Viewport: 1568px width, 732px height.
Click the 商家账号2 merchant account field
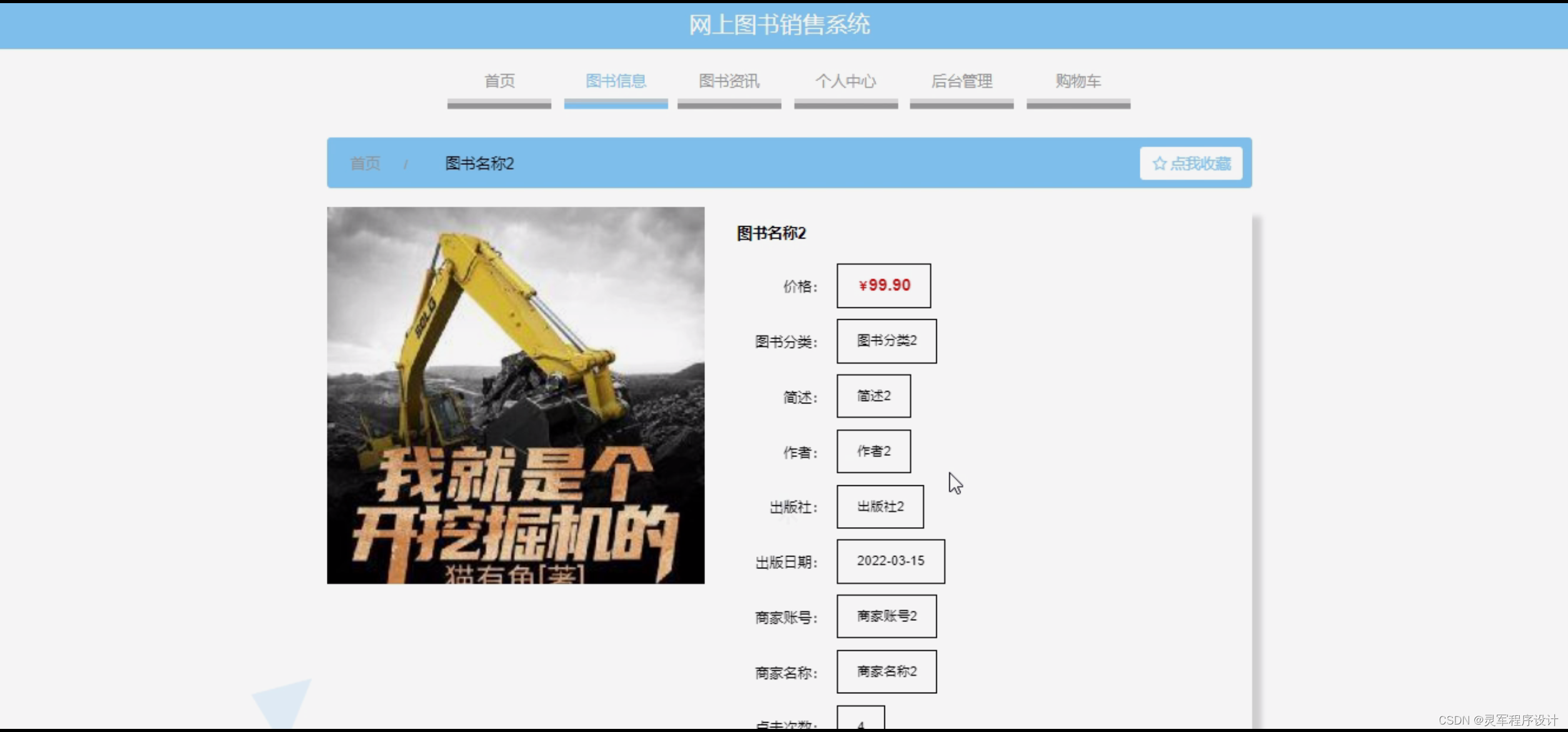(886, 616)
